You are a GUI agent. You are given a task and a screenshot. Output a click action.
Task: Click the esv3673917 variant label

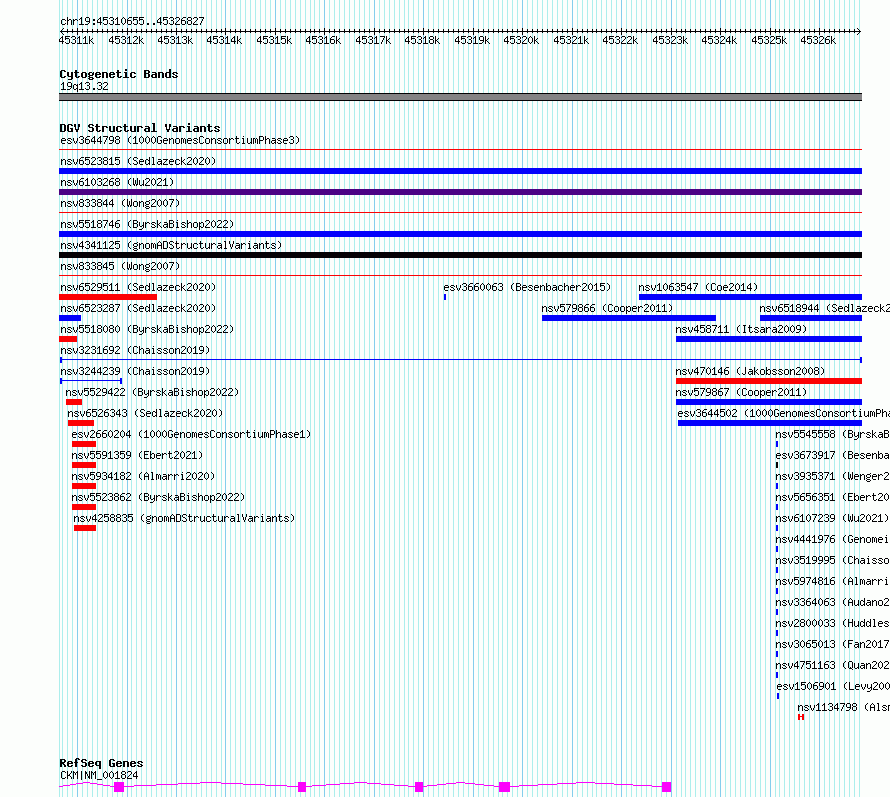tap(833, 455)
